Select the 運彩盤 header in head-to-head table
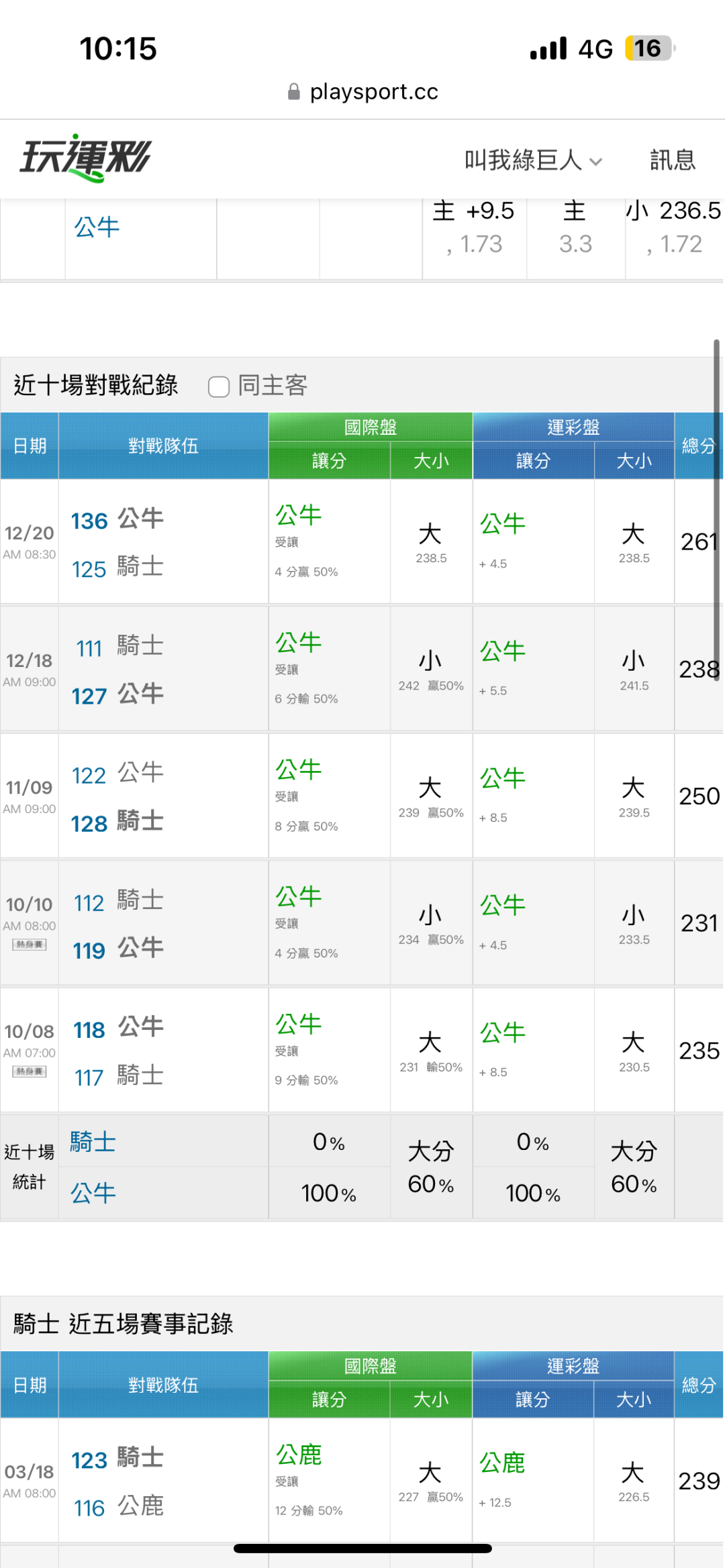The image size is (725, 1568). [x=573, y=427]
